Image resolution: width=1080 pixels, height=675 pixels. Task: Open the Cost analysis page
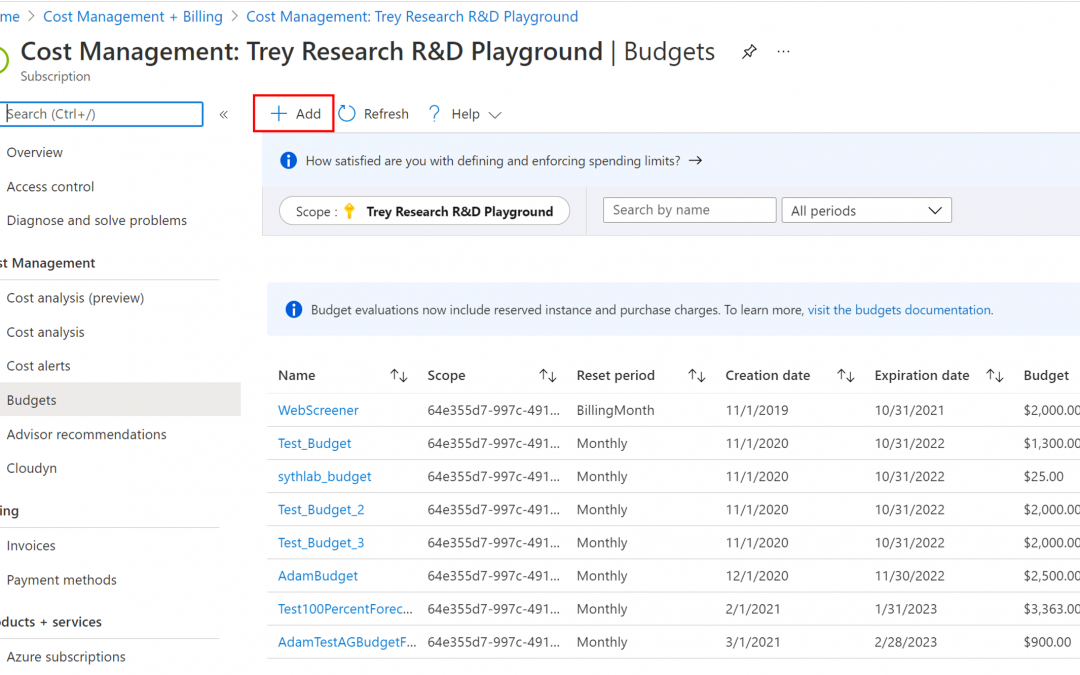point(45,332)
